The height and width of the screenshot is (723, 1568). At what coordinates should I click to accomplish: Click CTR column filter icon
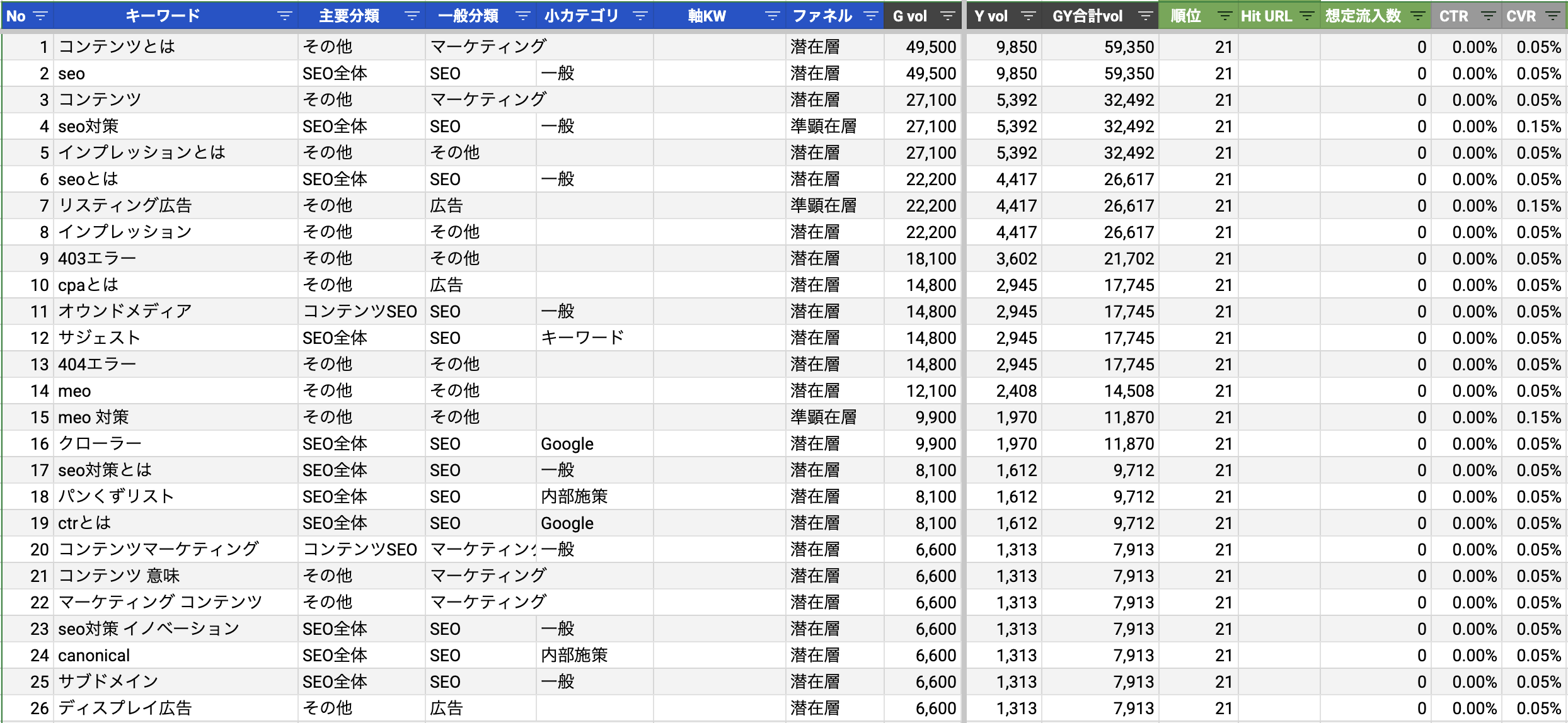pos(1489,16)
